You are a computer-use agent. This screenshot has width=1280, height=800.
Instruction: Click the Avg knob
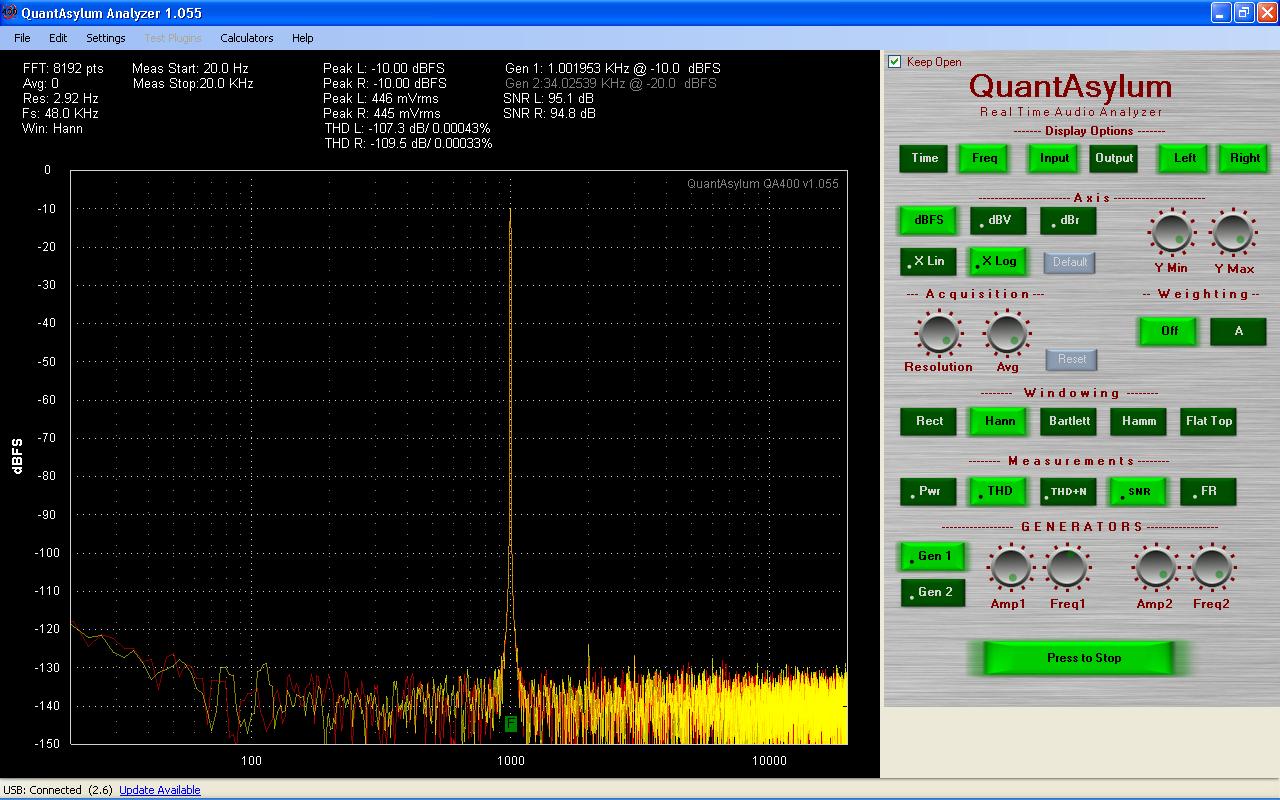click(1007, 333)
